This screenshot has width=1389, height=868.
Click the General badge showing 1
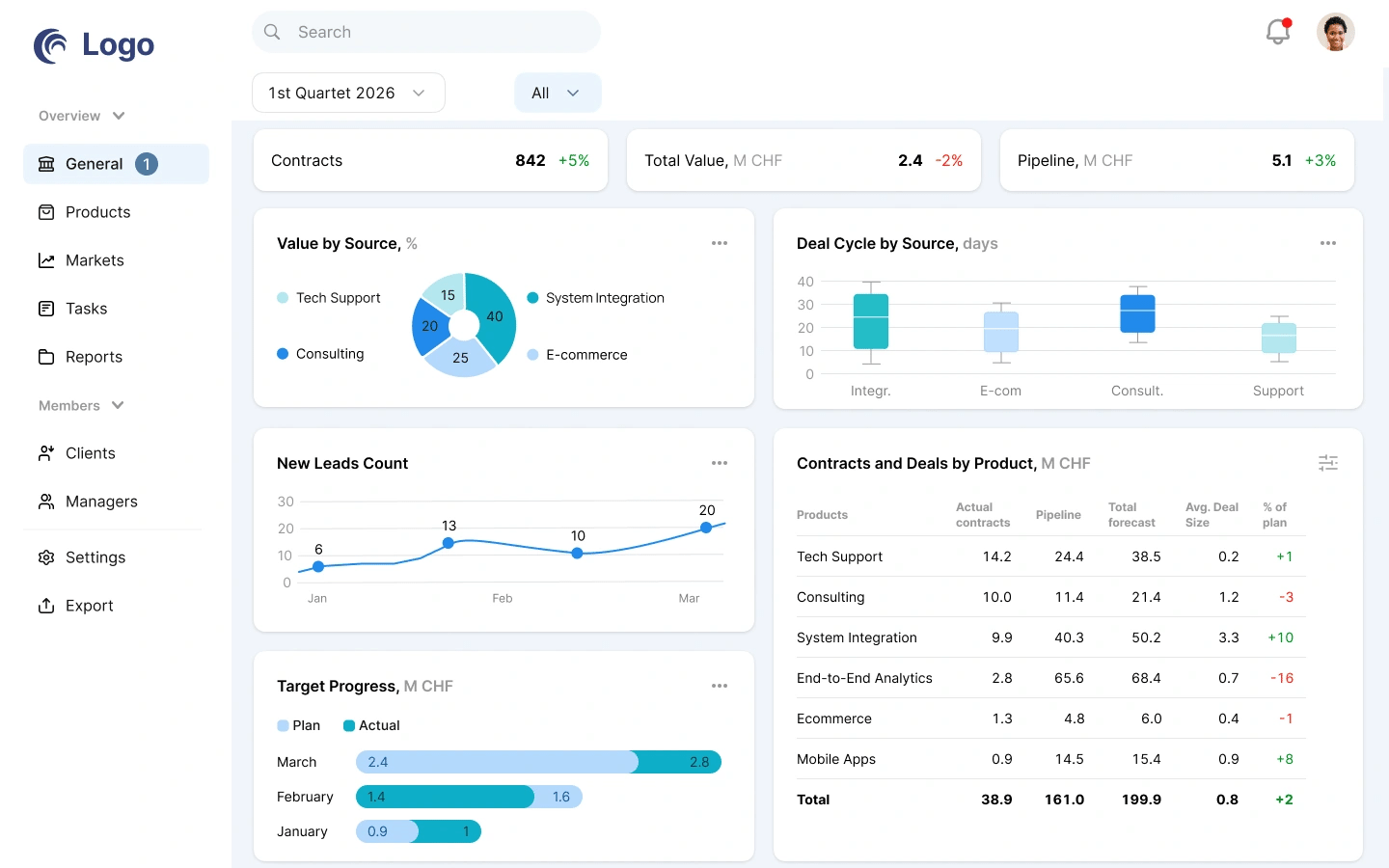147,164
